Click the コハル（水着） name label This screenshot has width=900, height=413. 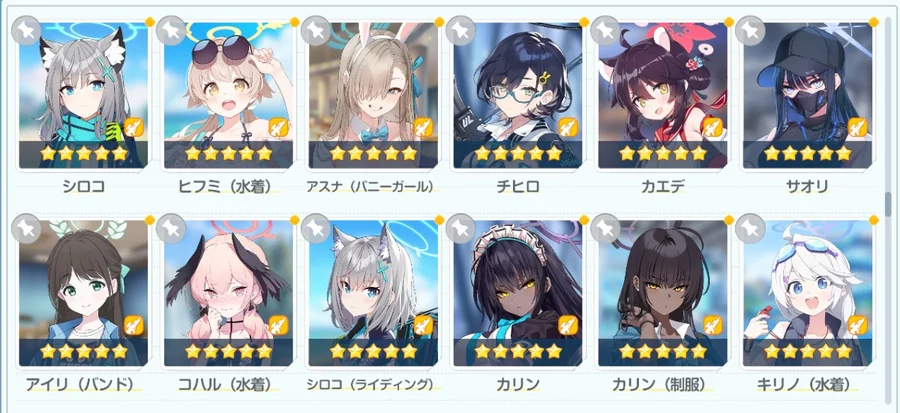point(224,384)
